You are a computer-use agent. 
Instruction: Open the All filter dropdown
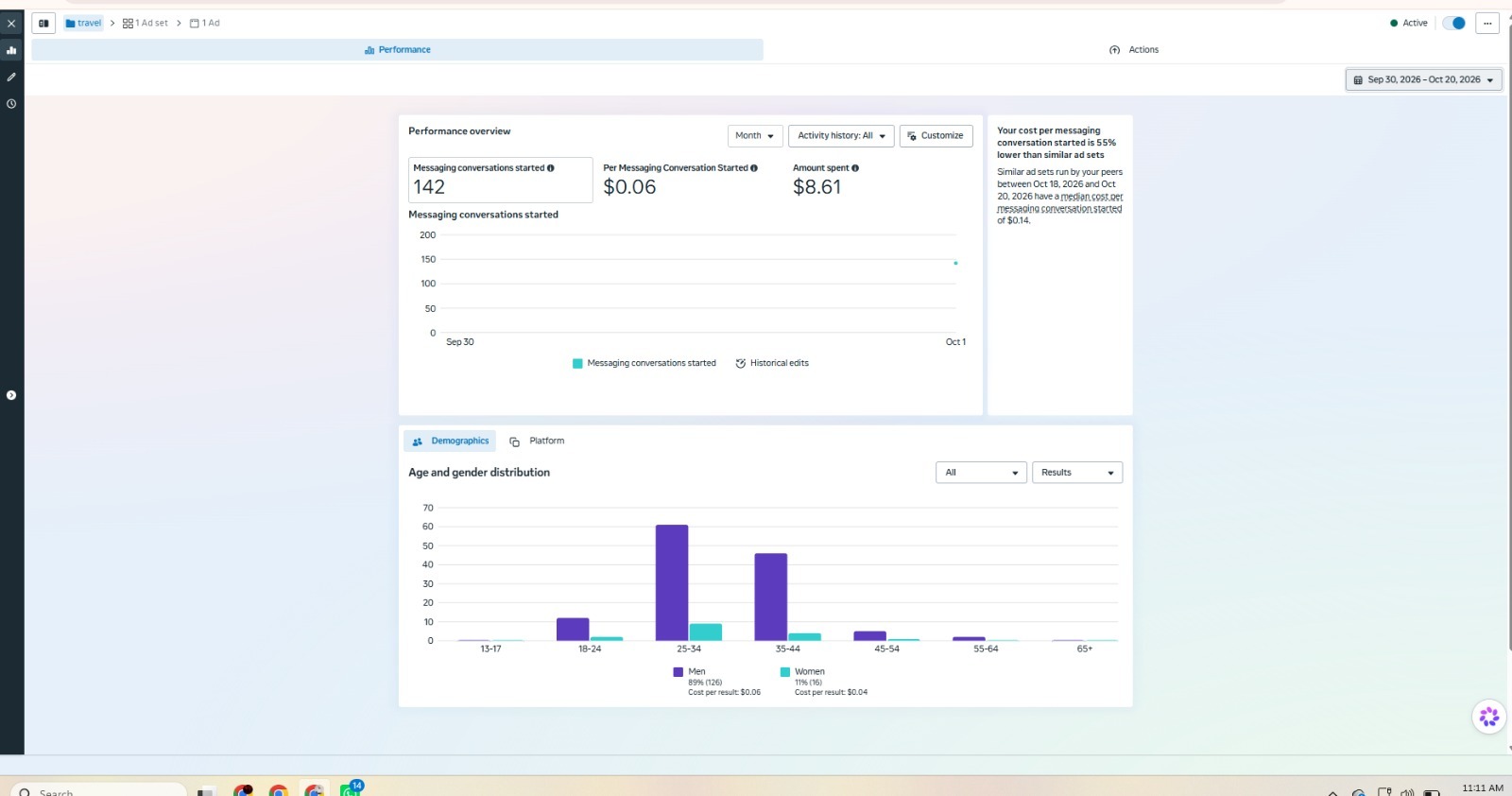[981, 473]
